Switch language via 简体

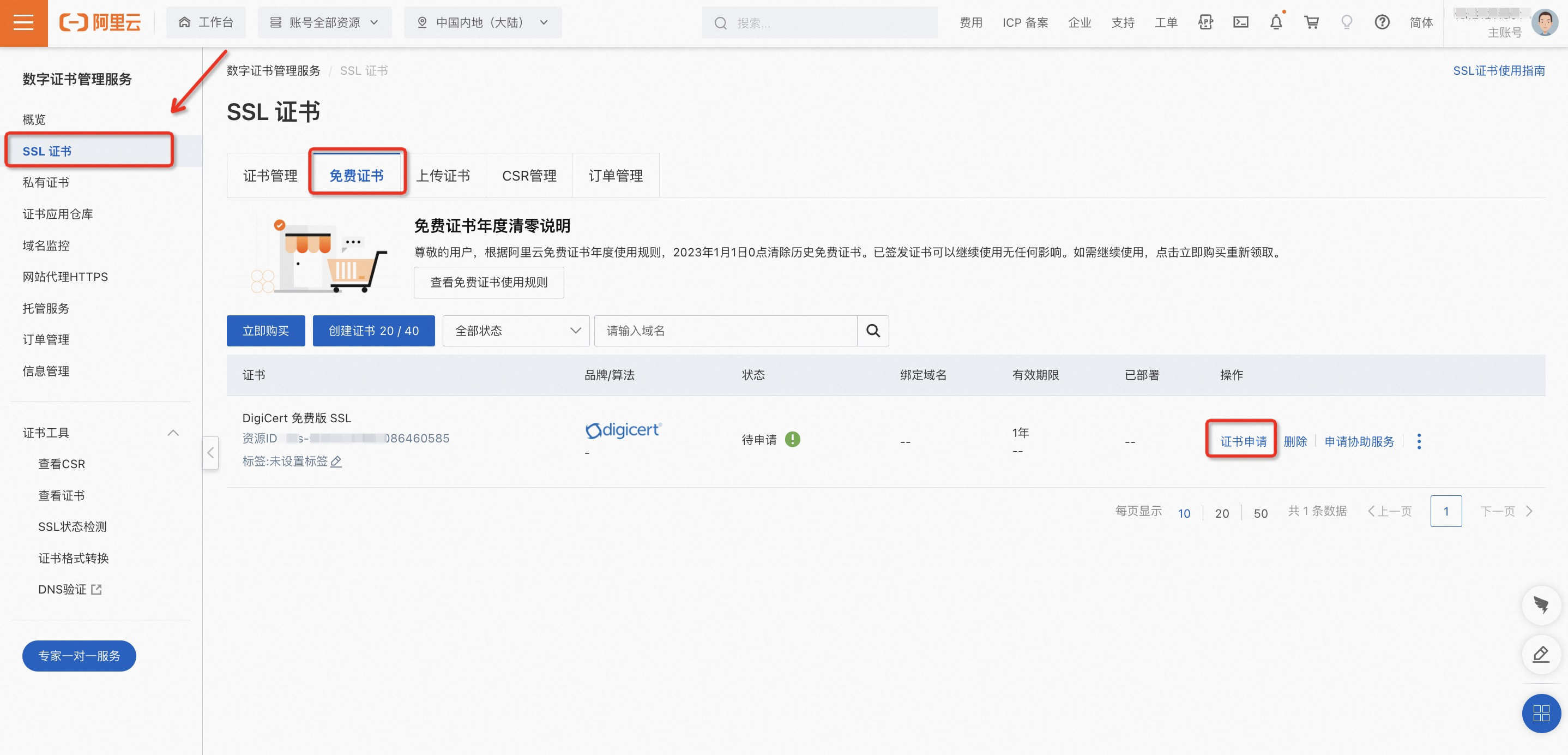pos(1421,22)
